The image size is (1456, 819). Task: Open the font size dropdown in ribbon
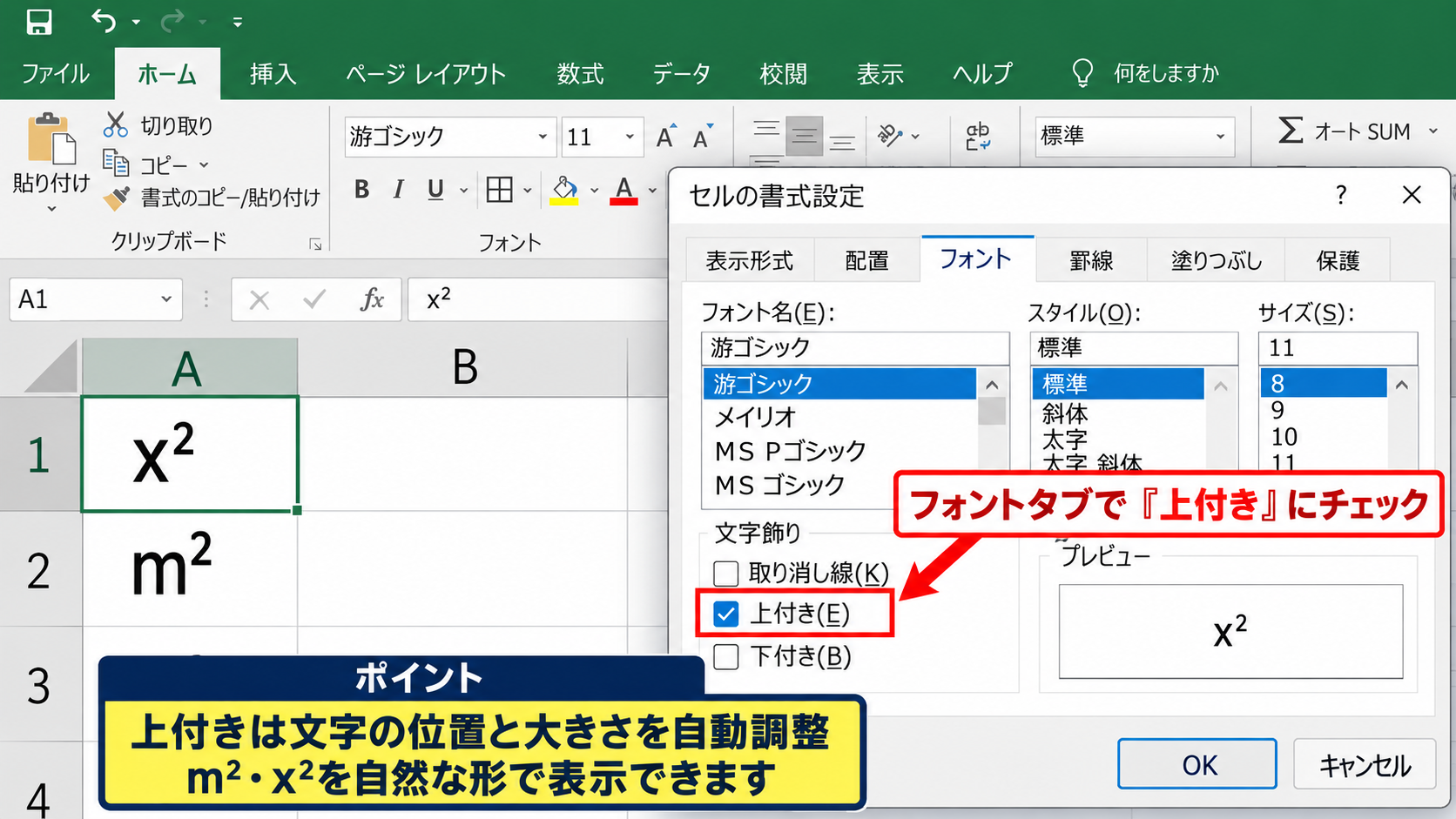[630, 137]
